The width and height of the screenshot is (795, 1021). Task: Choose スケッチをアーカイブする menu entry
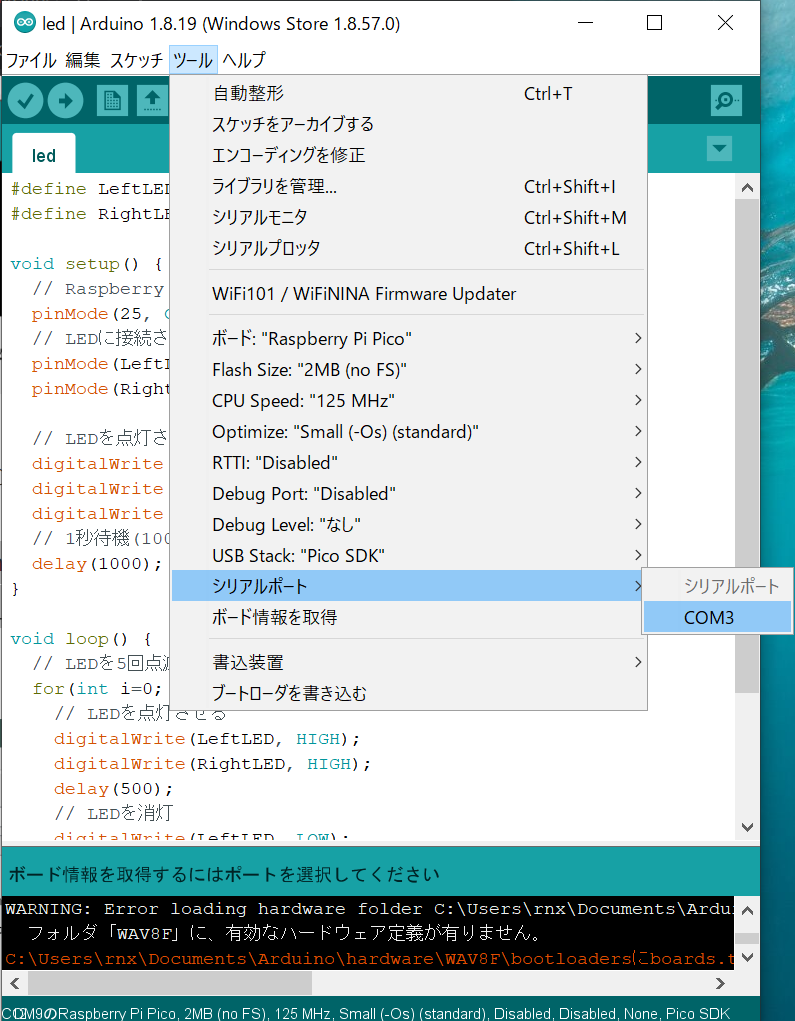409,124
